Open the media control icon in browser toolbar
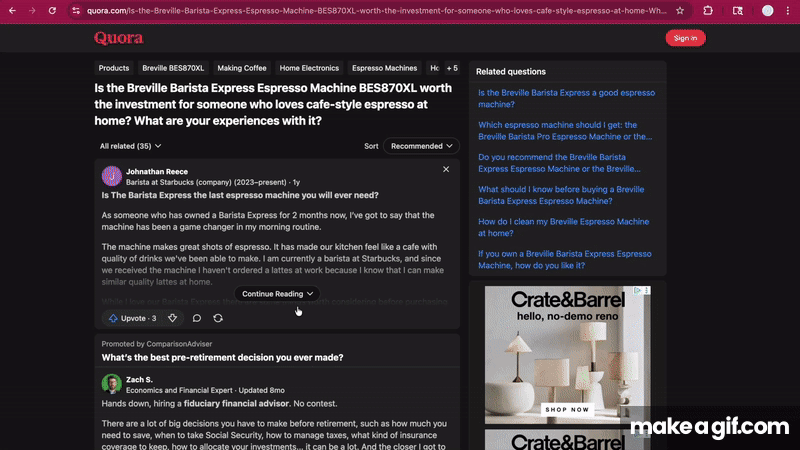The width and height of the screenshot is (800, 450). (x=738, y=11)
